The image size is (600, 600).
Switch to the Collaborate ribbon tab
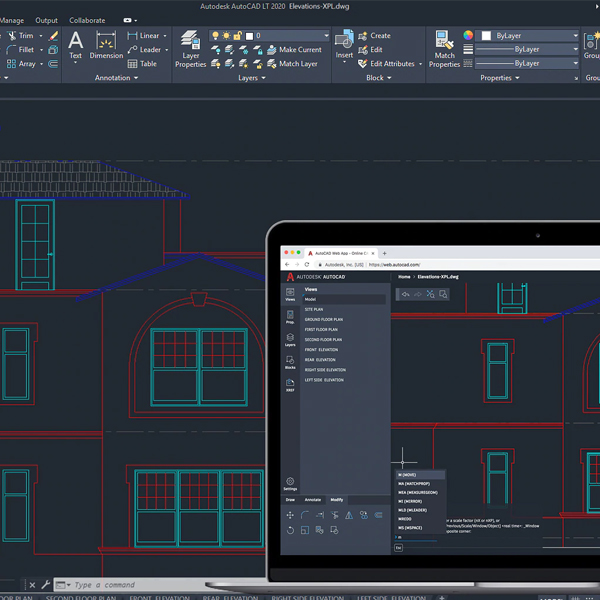pyautogui.click(x=87, y=20)
